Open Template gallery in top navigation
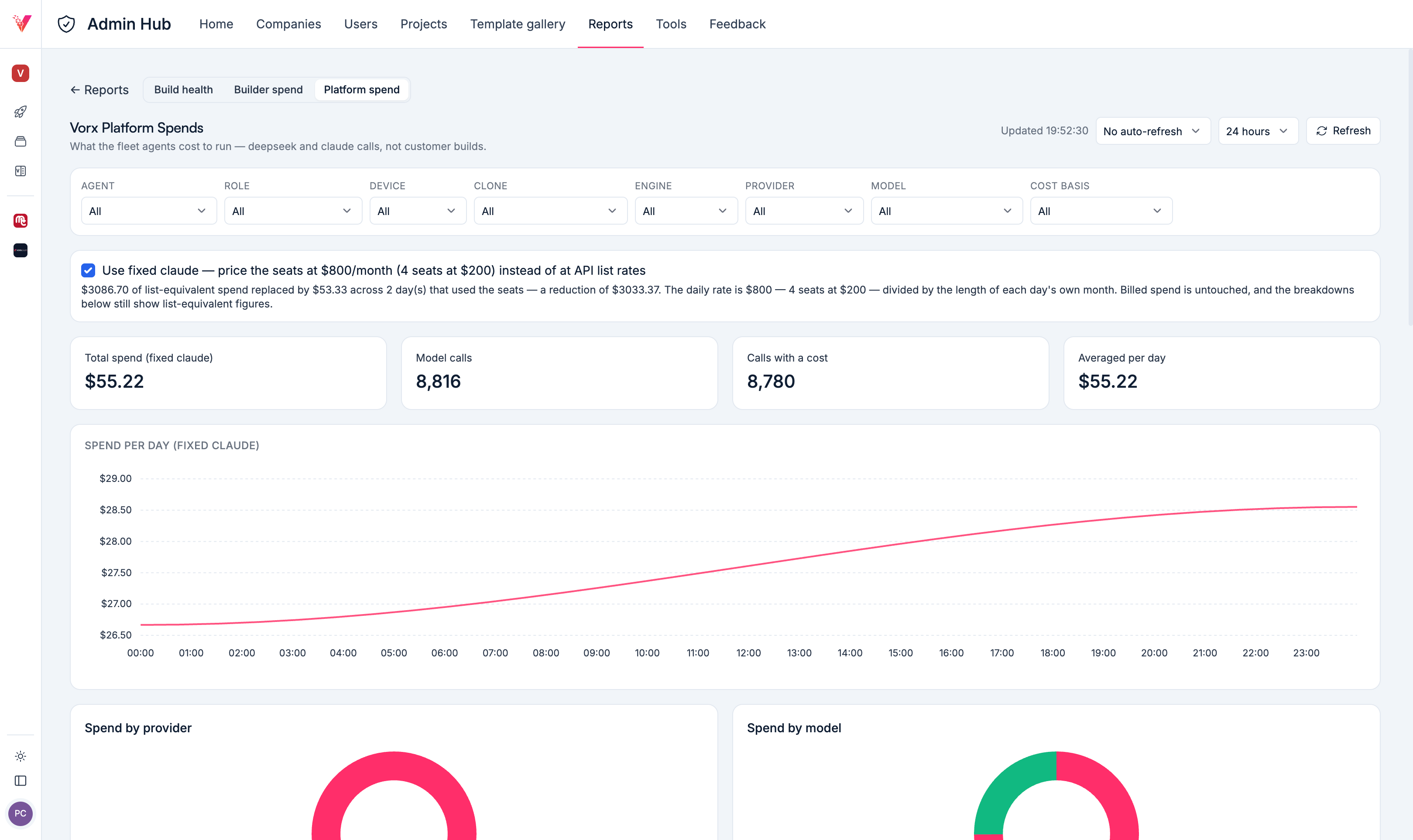This screenshot has height=840, width=1413. click(518, 24)
